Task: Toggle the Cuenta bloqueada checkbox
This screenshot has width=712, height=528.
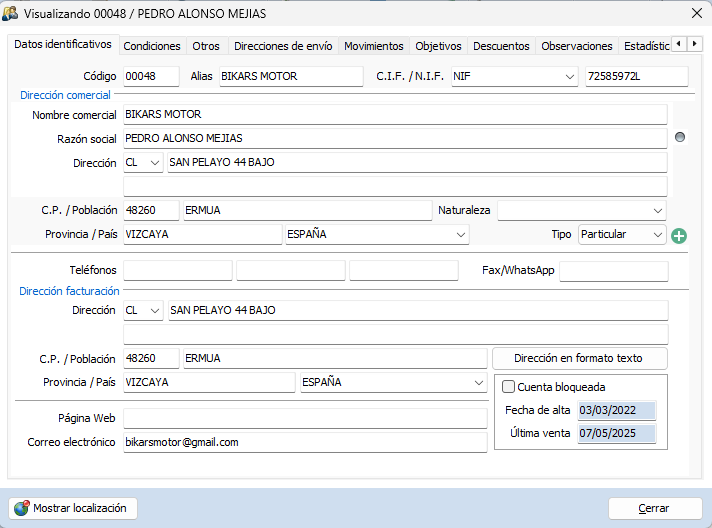Action: pyautogui.click(x=508, y=387)
